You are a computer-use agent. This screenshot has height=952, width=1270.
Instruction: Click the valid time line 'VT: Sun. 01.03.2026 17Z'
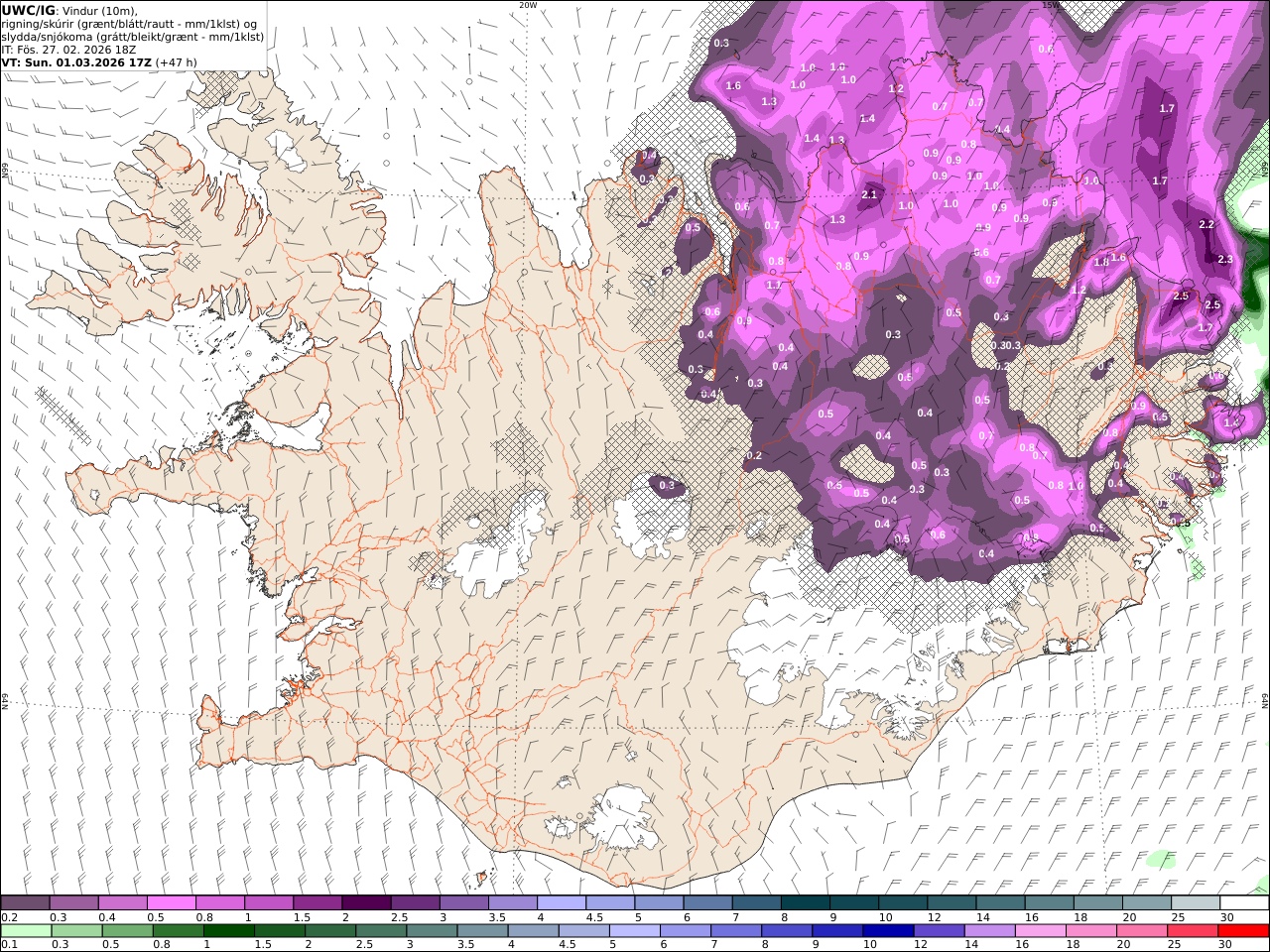[77, 61]
